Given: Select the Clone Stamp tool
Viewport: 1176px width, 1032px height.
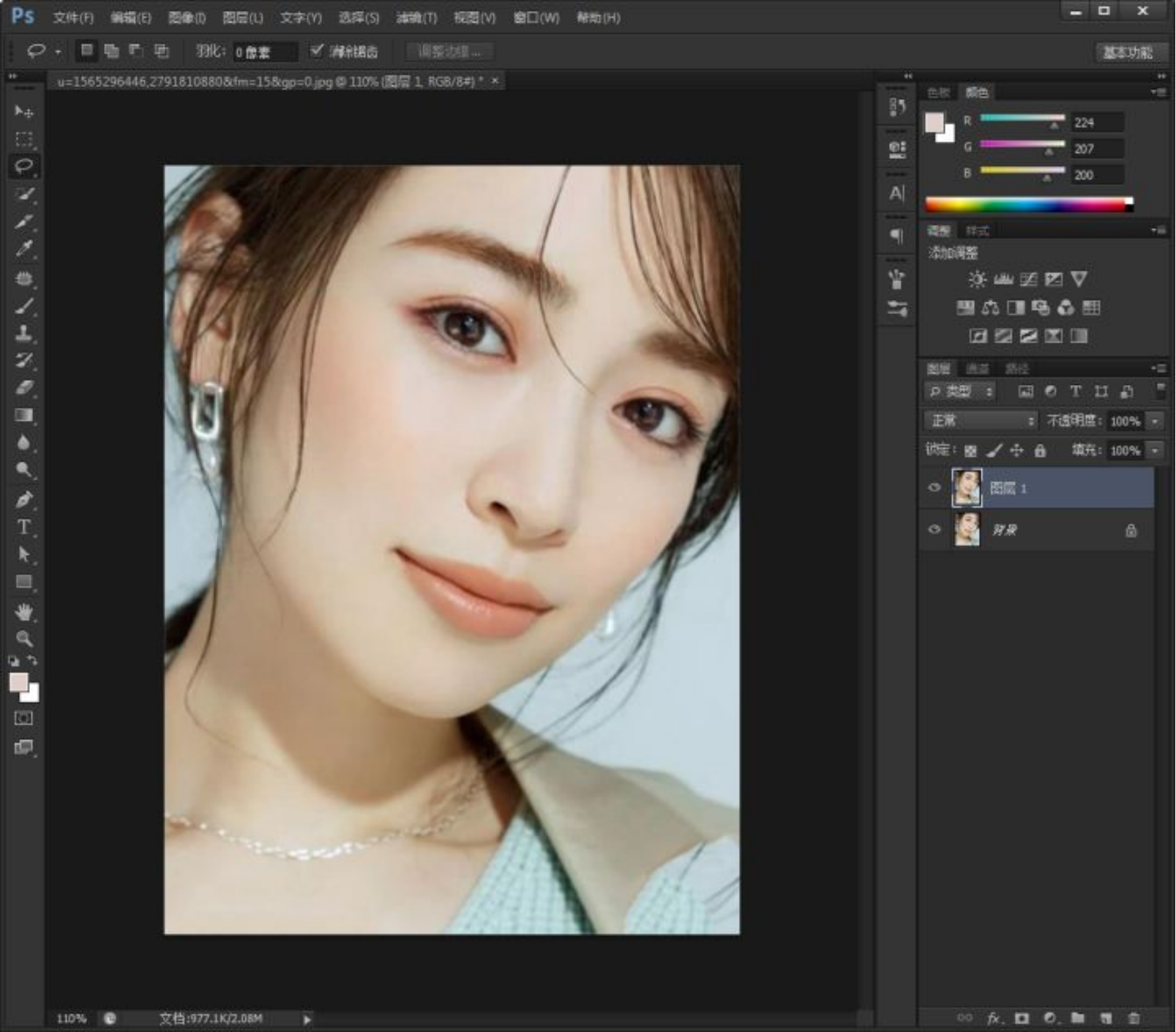Looking at the screenshot, I should tap(23, 333).
